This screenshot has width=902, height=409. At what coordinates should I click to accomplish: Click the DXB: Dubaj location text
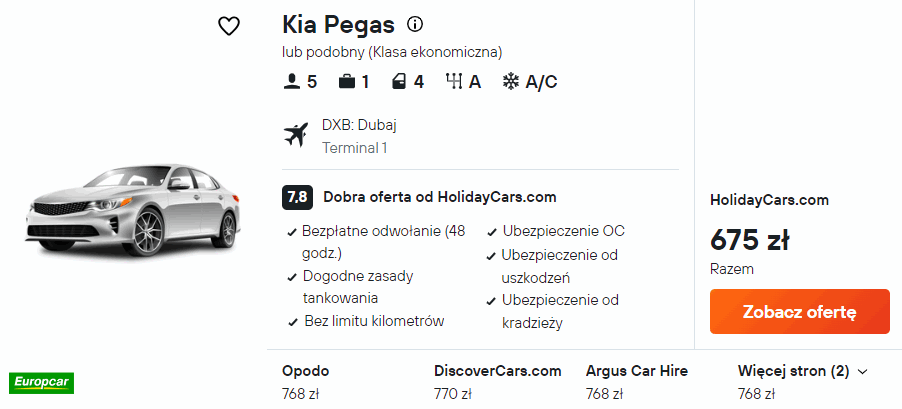coord(359,126)
